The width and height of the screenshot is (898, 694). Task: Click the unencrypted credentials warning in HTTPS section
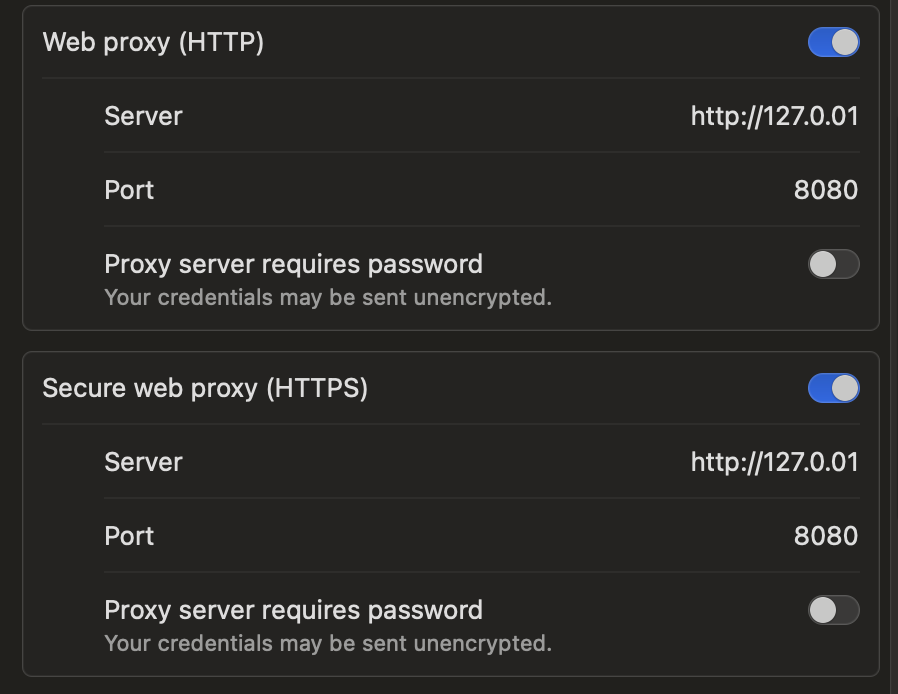click(x=328, y=644)
